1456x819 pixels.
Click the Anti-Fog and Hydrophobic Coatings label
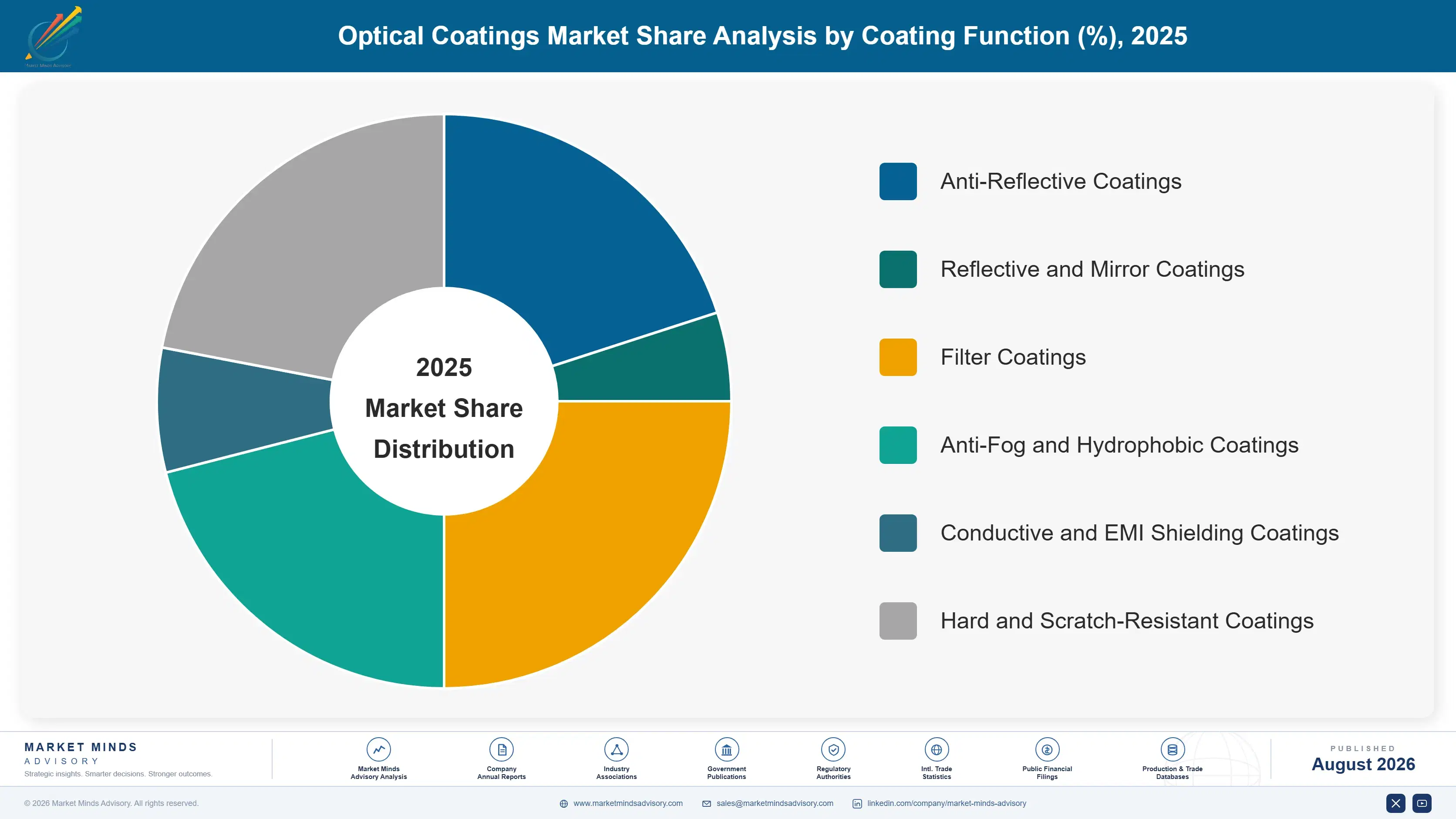[x=1119, y=445]
